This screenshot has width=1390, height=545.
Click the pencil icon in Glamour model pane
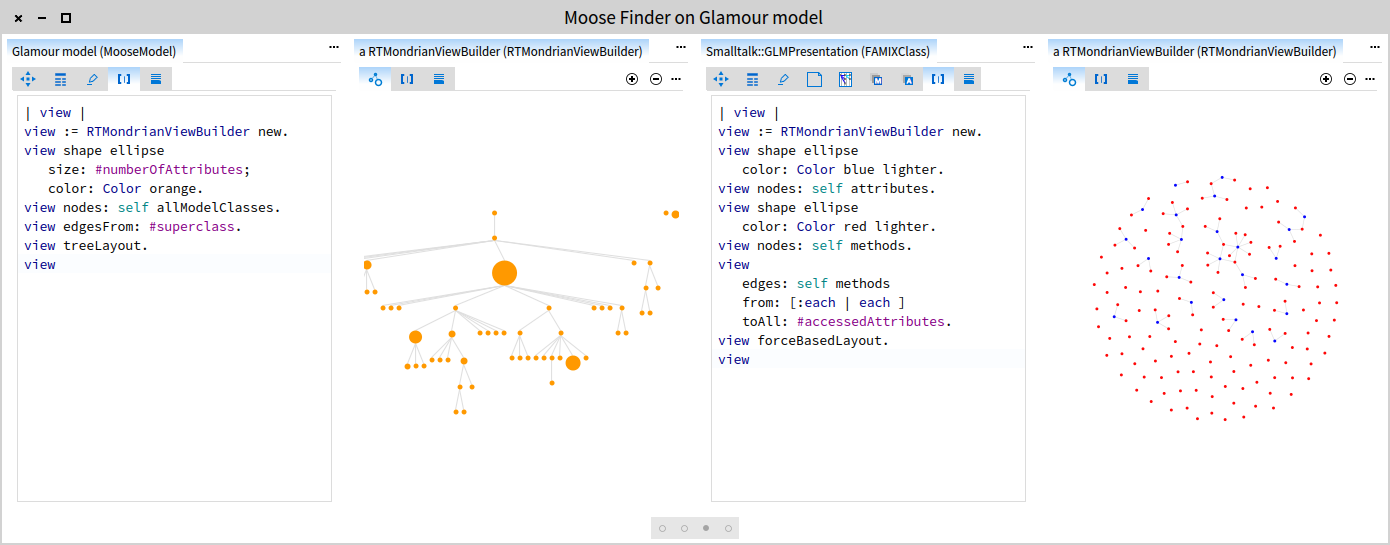(92, 79)
